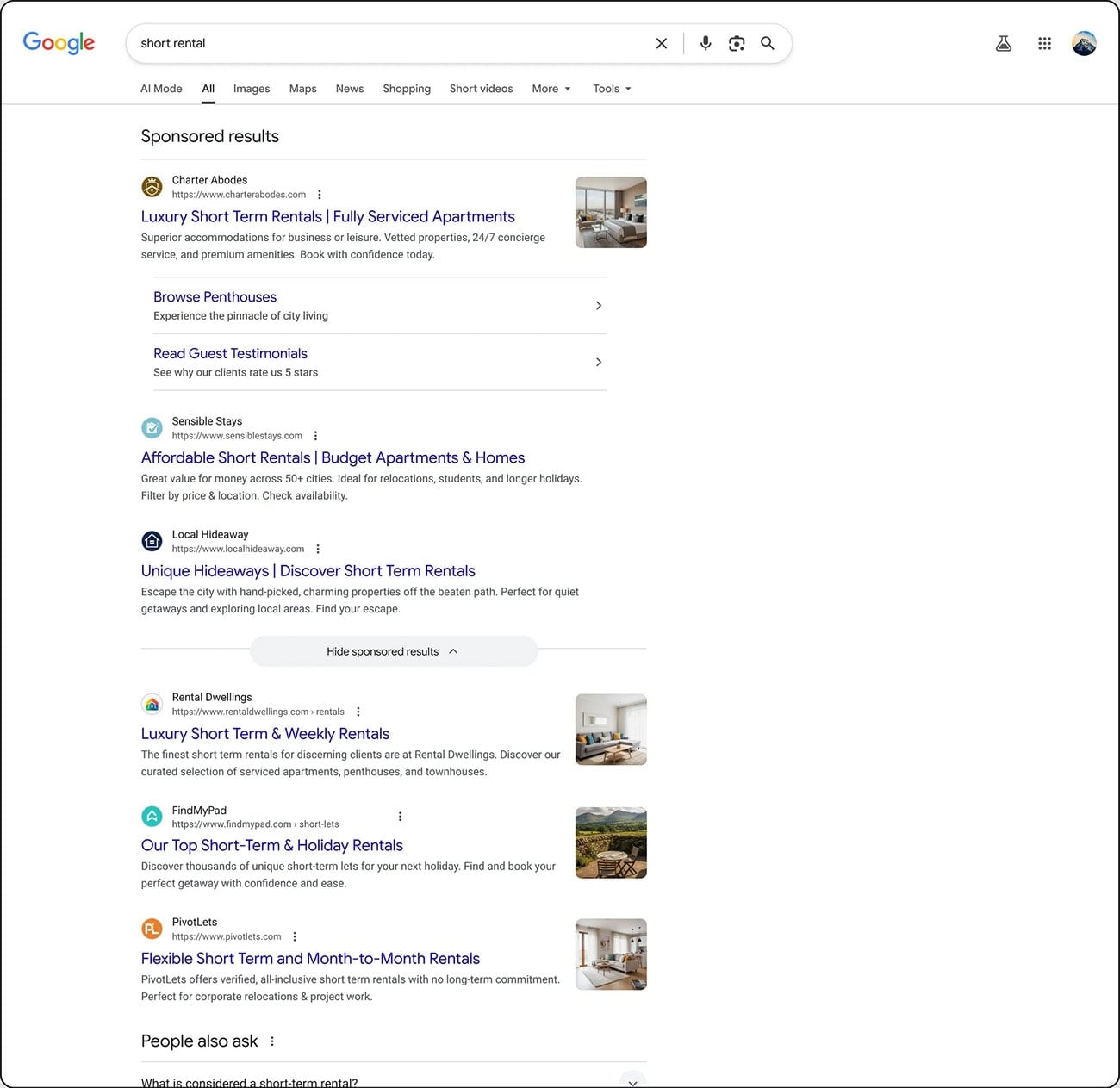Hide the sponsored results

[393, 651]
